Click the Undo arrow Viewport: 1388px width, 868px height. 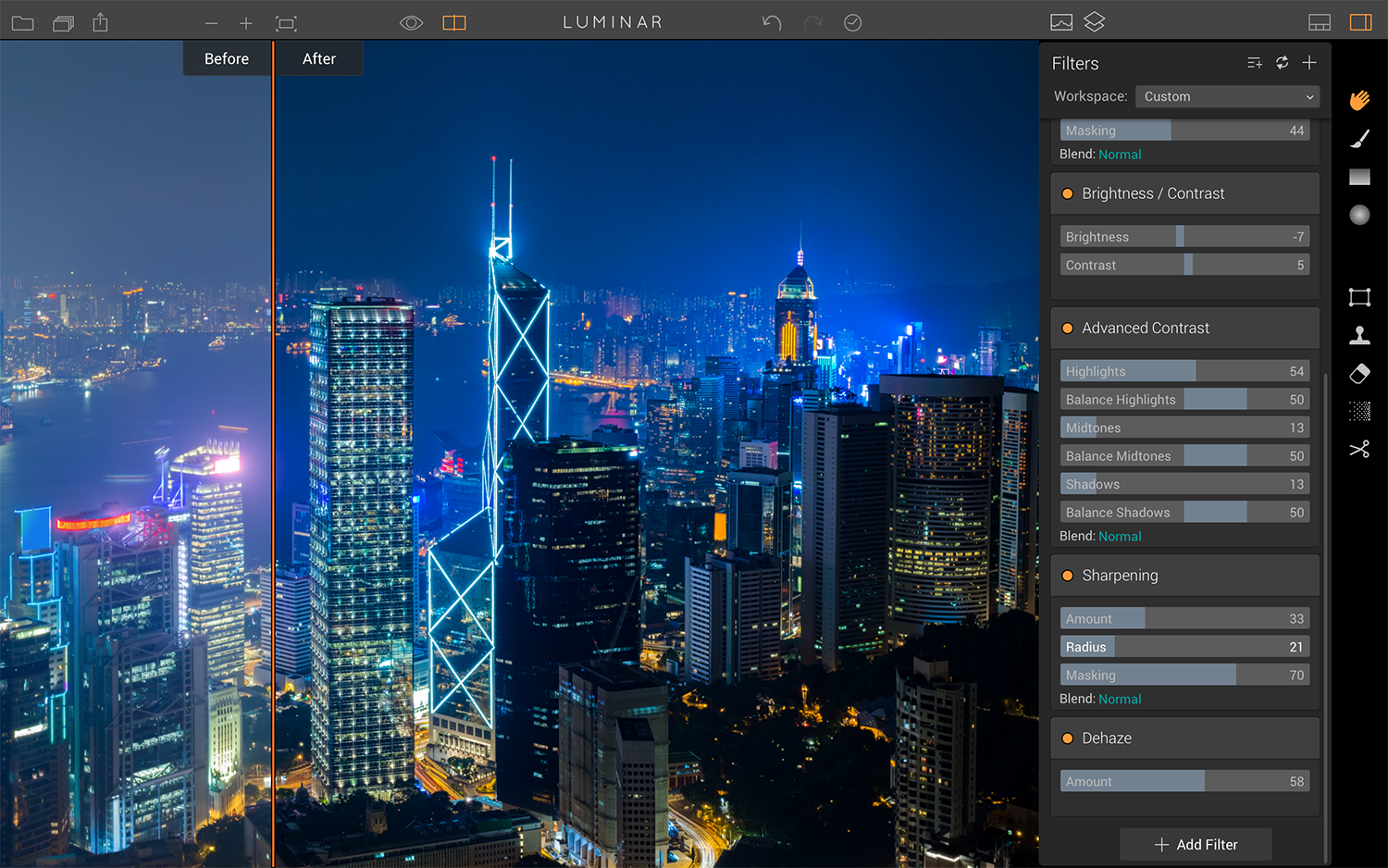(771, 22)
